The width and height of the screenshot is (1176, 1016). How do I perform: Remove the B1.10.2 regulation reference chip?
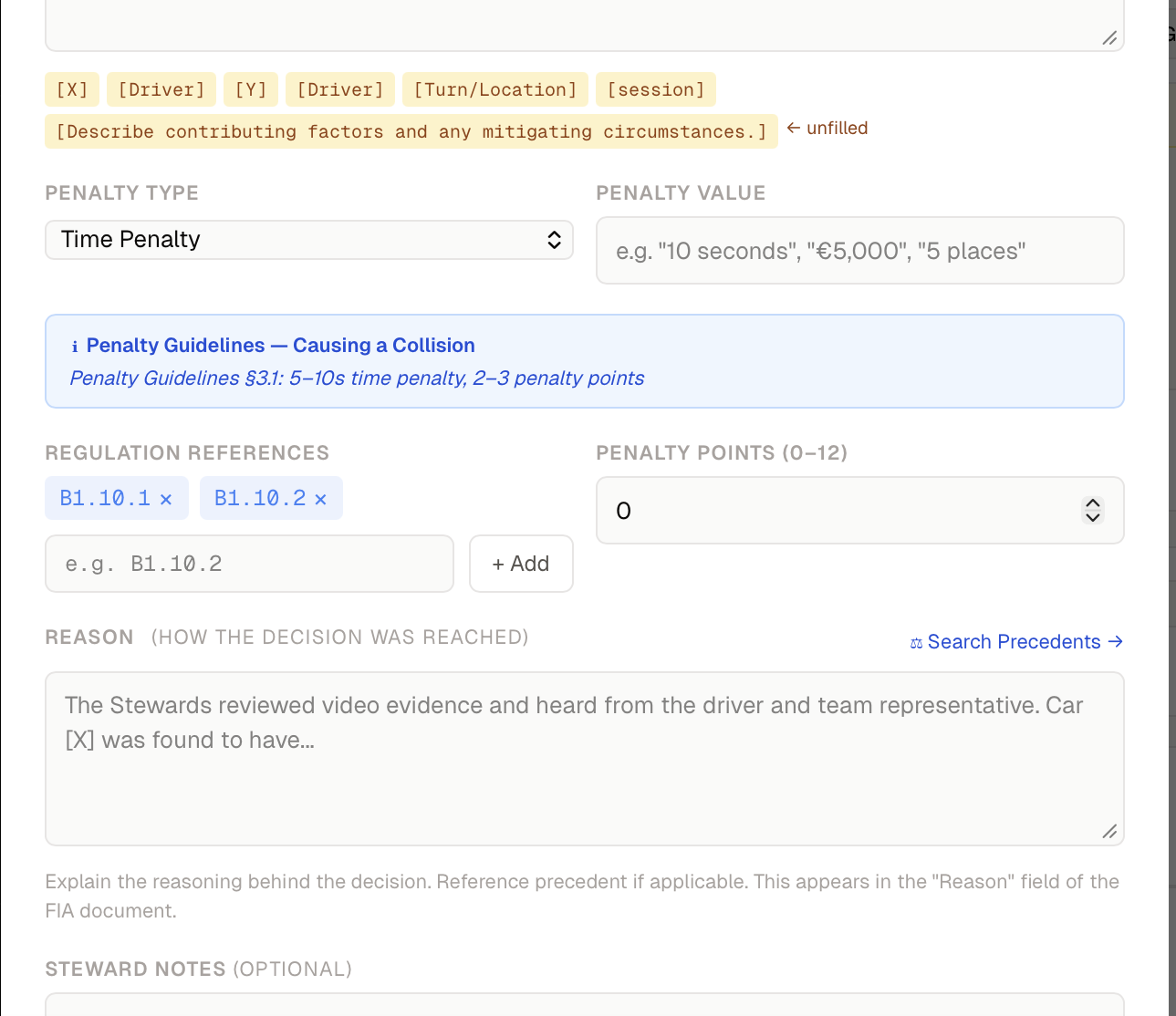(320, 498)
